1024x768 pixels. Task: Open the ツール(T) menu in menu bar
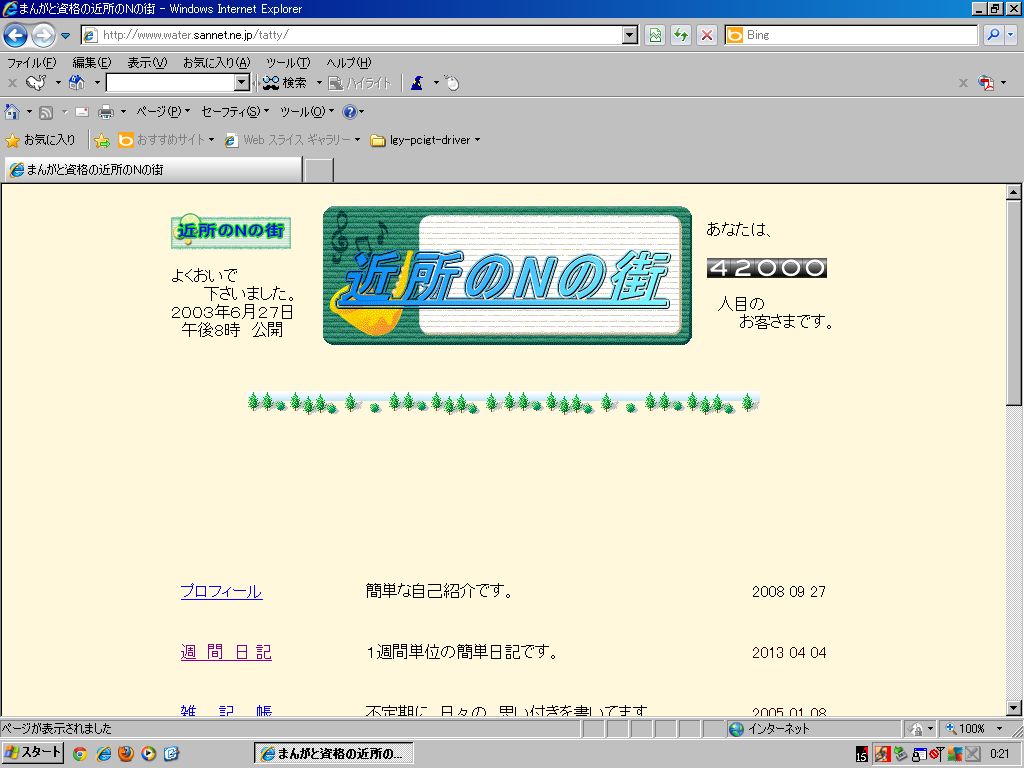pos(288,63)
